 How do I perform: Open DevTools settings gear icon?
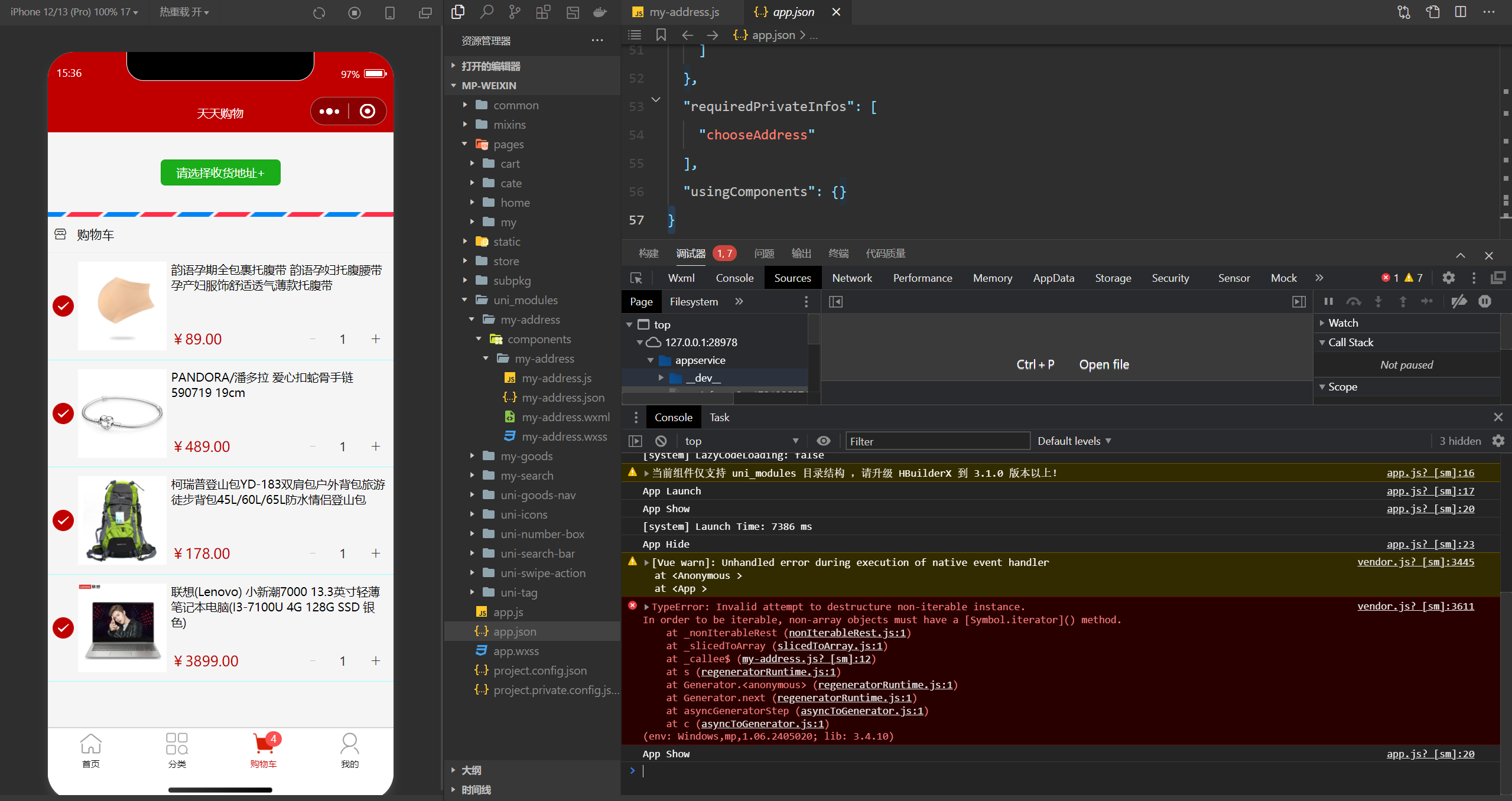[1448, 278]
